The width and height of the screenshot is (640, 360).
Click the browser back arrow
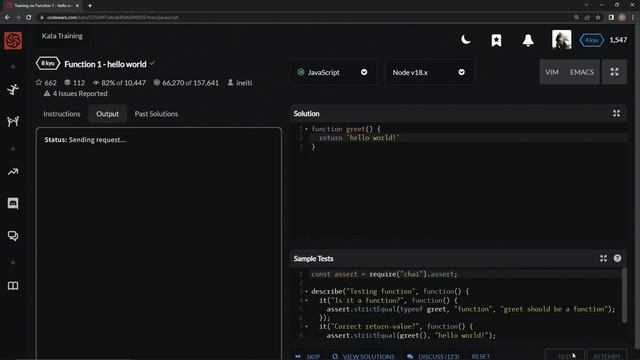click(7, 18)
